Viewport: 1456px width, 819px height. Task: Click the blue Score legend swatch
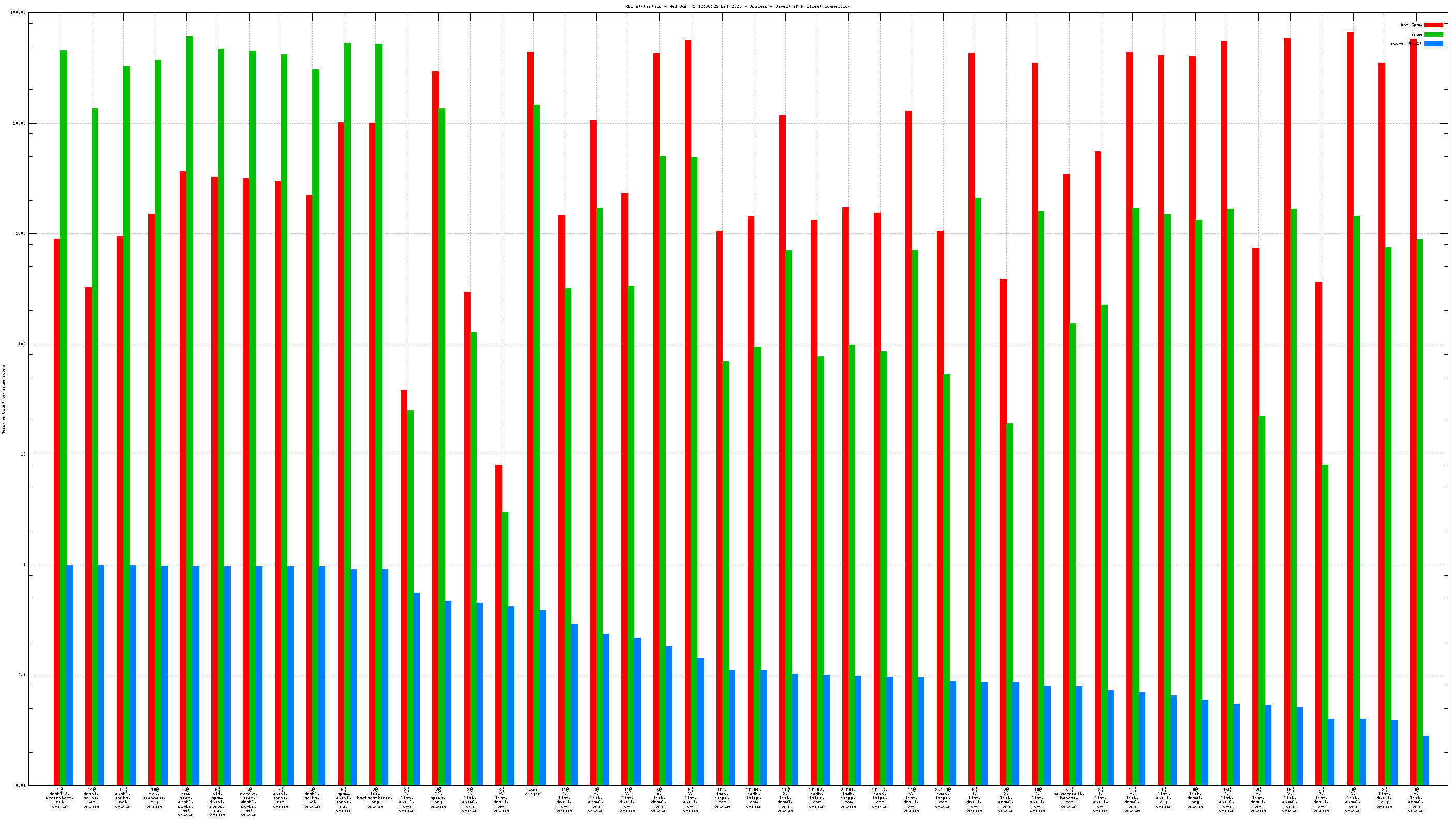1433,43
